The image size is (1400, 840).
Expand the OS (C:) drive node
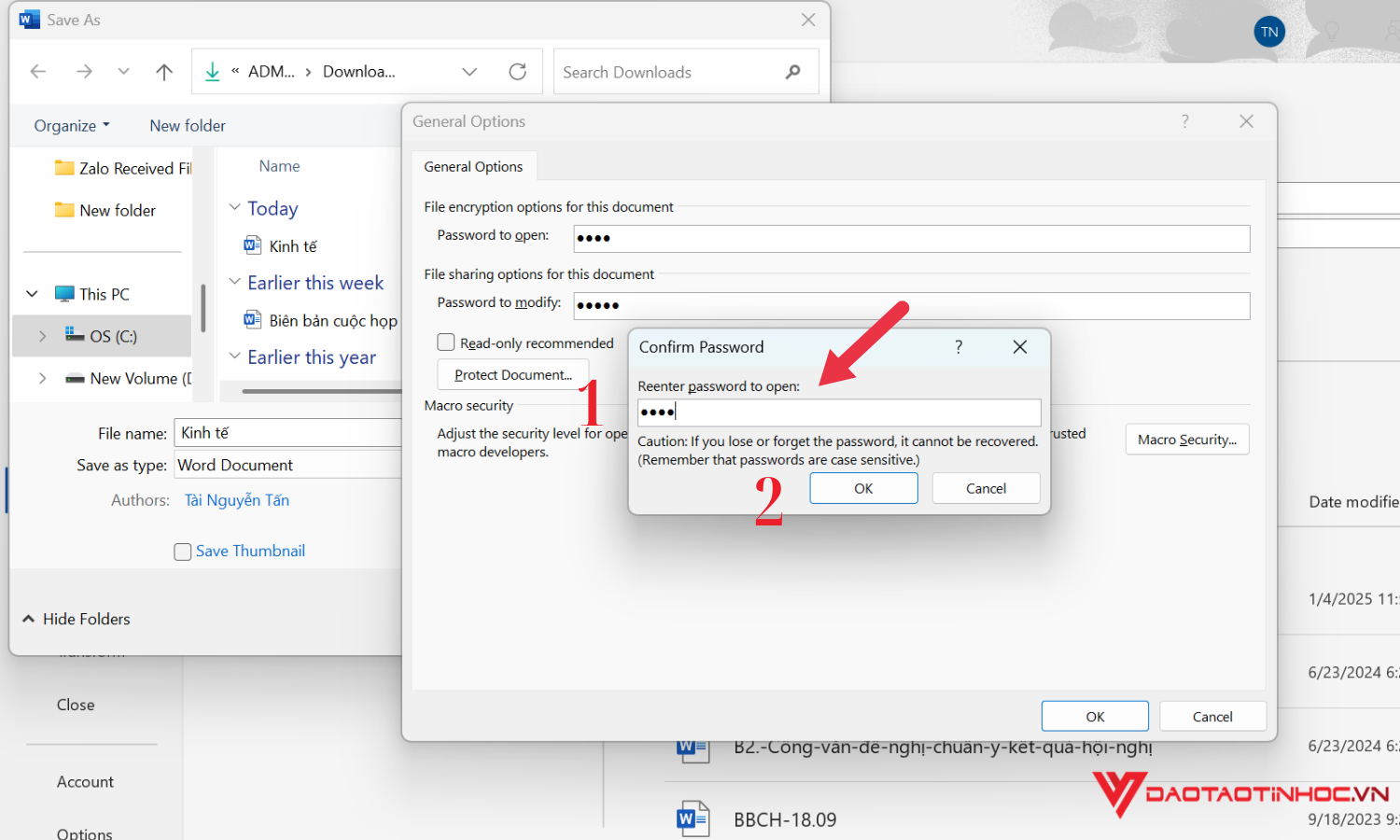coord(42,336)
